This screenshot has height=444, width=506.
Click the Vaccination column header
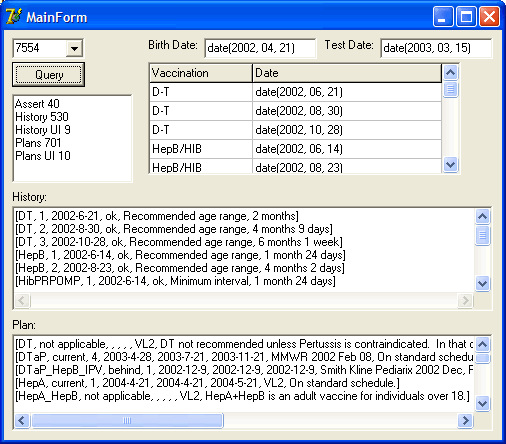[201, 73]
